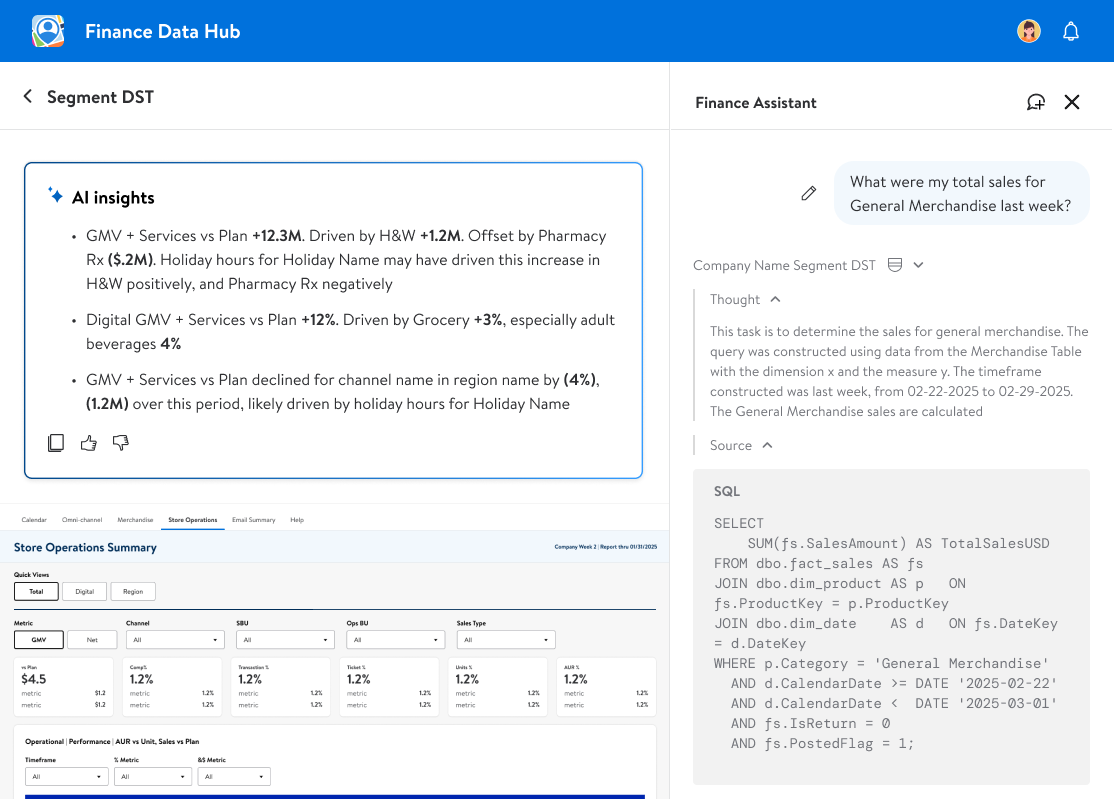The image size is (1114, 799).
Task: Select the Digital quick view
Action: tap(84, 591)
